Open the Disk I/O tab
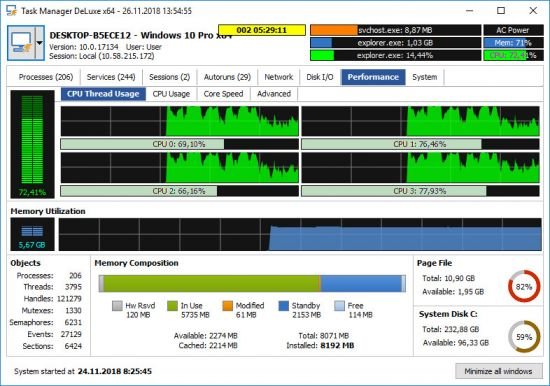This screenshot has height=386, width=550. point(320,77)
